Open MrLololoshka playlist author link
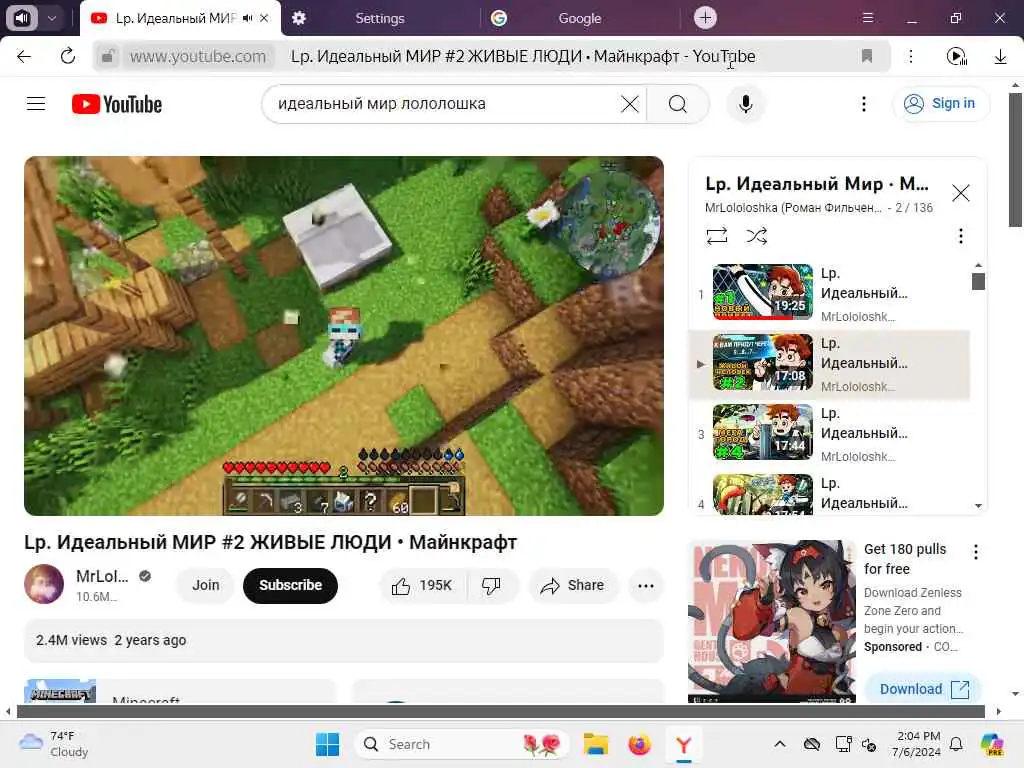Image resolution: width=1024 pixels, height=768 pixels. point(793,208)
